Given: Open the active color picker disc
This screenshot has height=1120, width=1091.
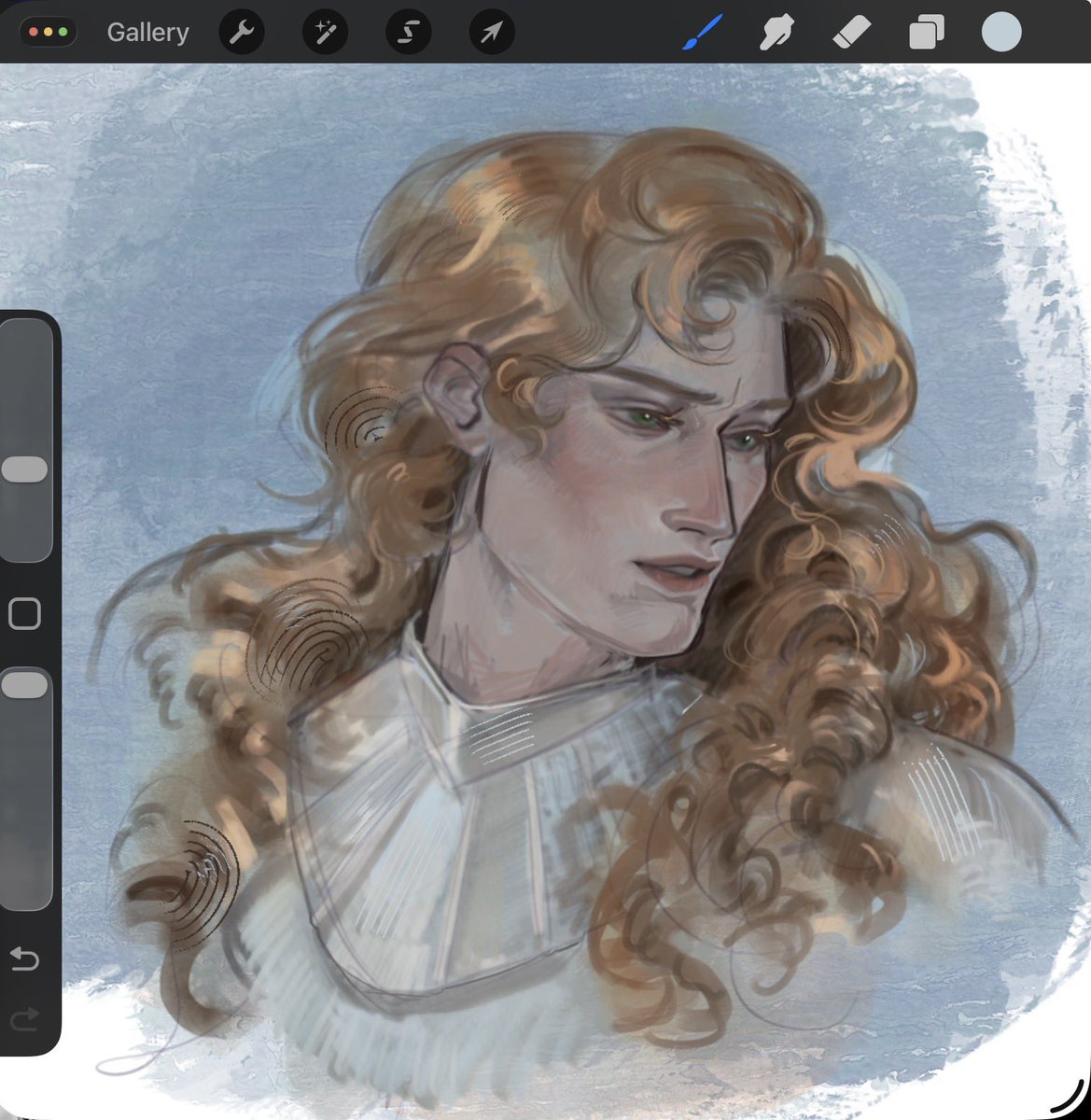Looking at the screenshot, I should tap(1000, 32).
